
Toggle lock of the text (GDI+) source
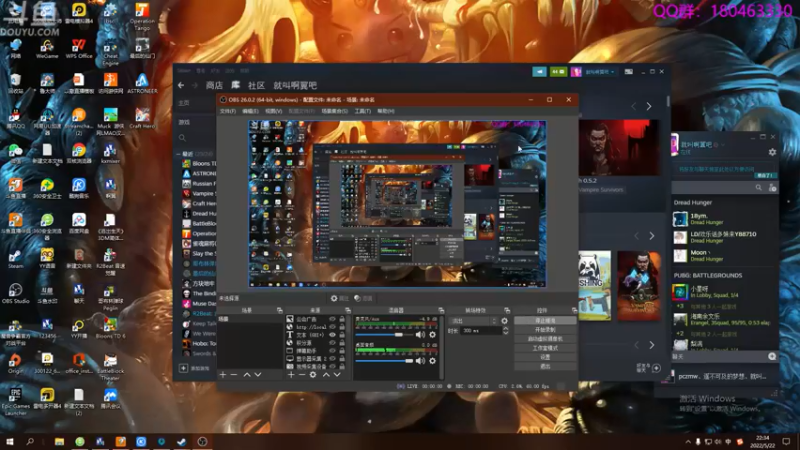pos(342,335)
